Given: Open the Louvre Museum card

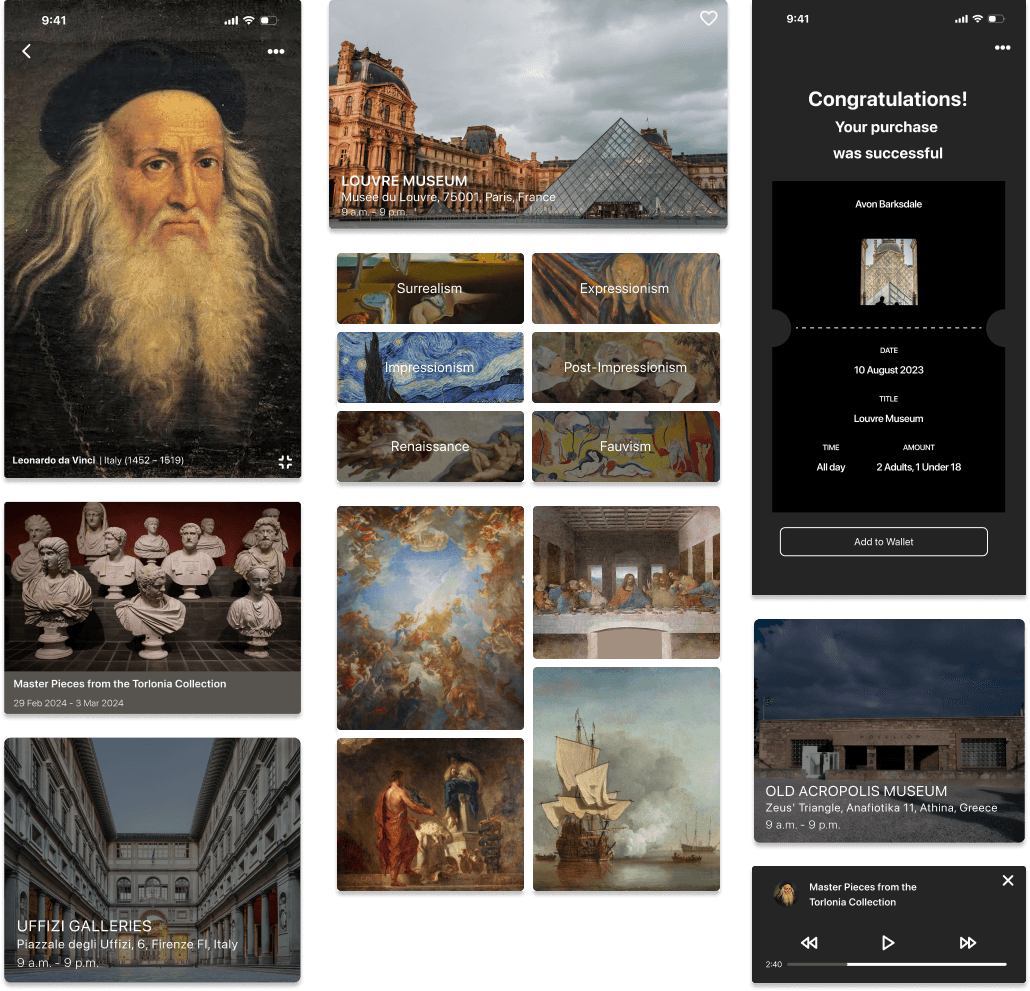Looking at the screenshot, I should [528, 114].
